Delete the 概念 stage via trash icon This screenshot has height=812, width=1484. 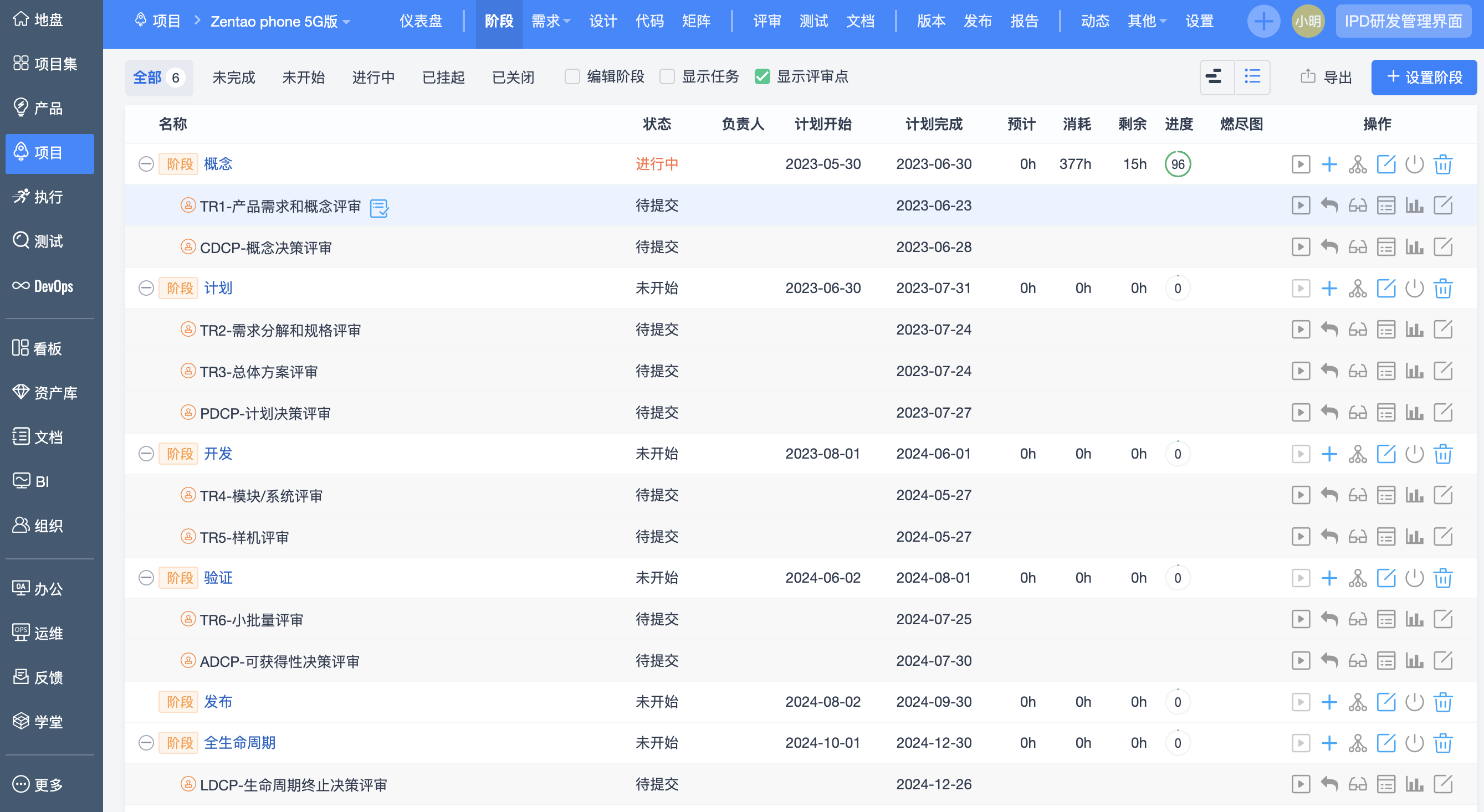1442,164
